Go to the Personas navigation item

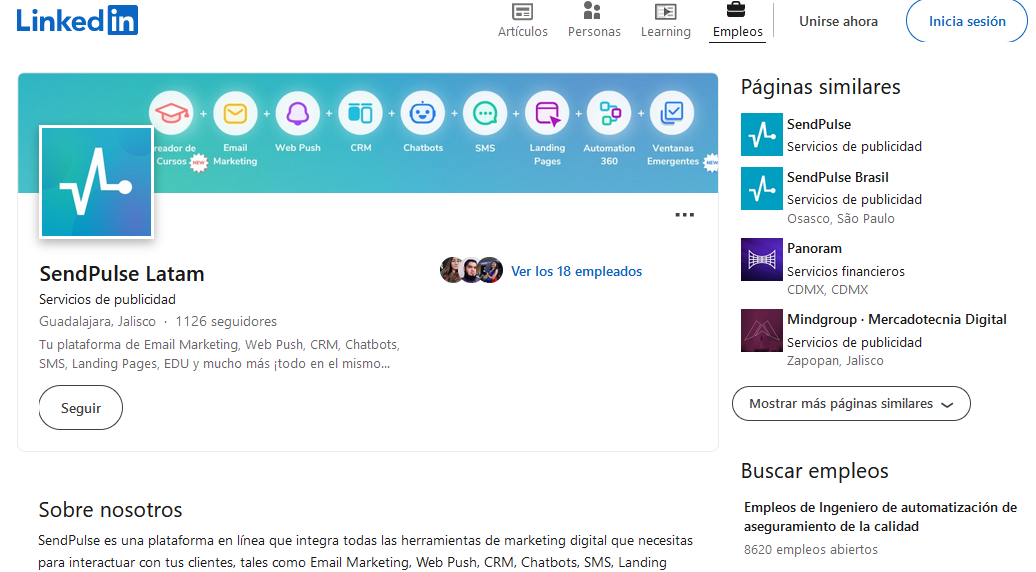[594, 21]
